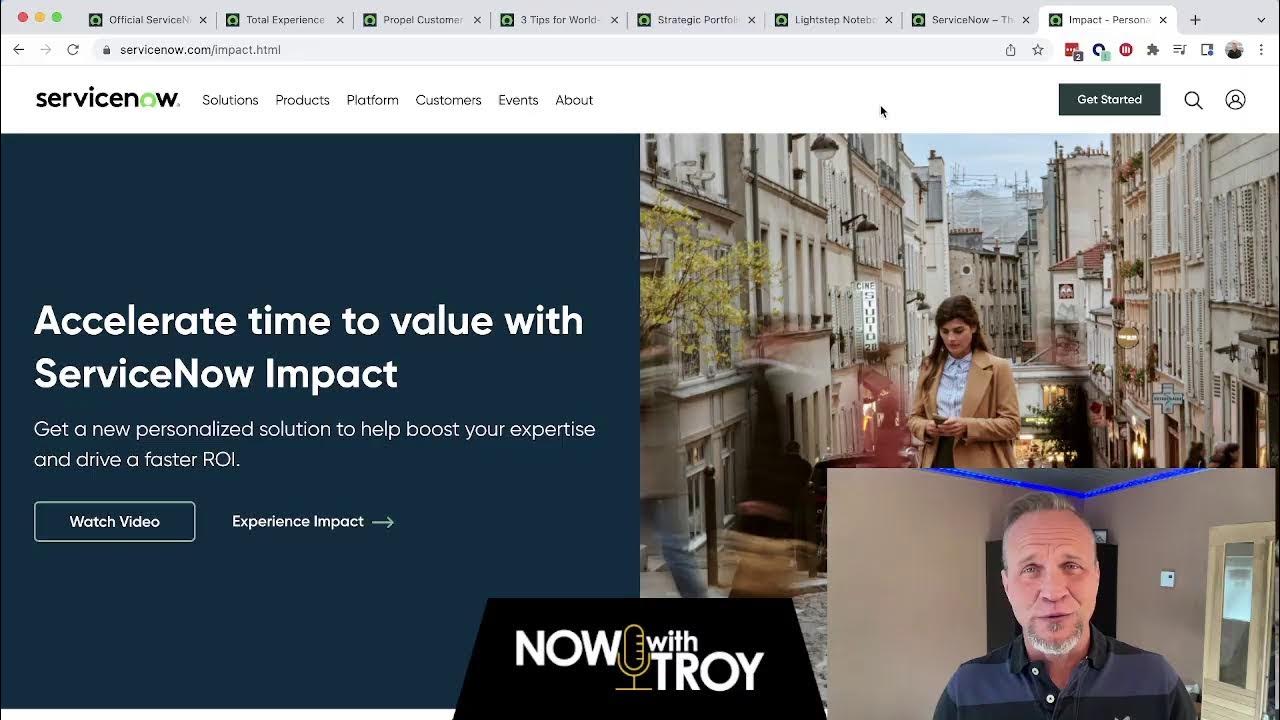Open the red extension with badge 2
This screenshot has width=1280, height=720.
[x=1073, y=50]
